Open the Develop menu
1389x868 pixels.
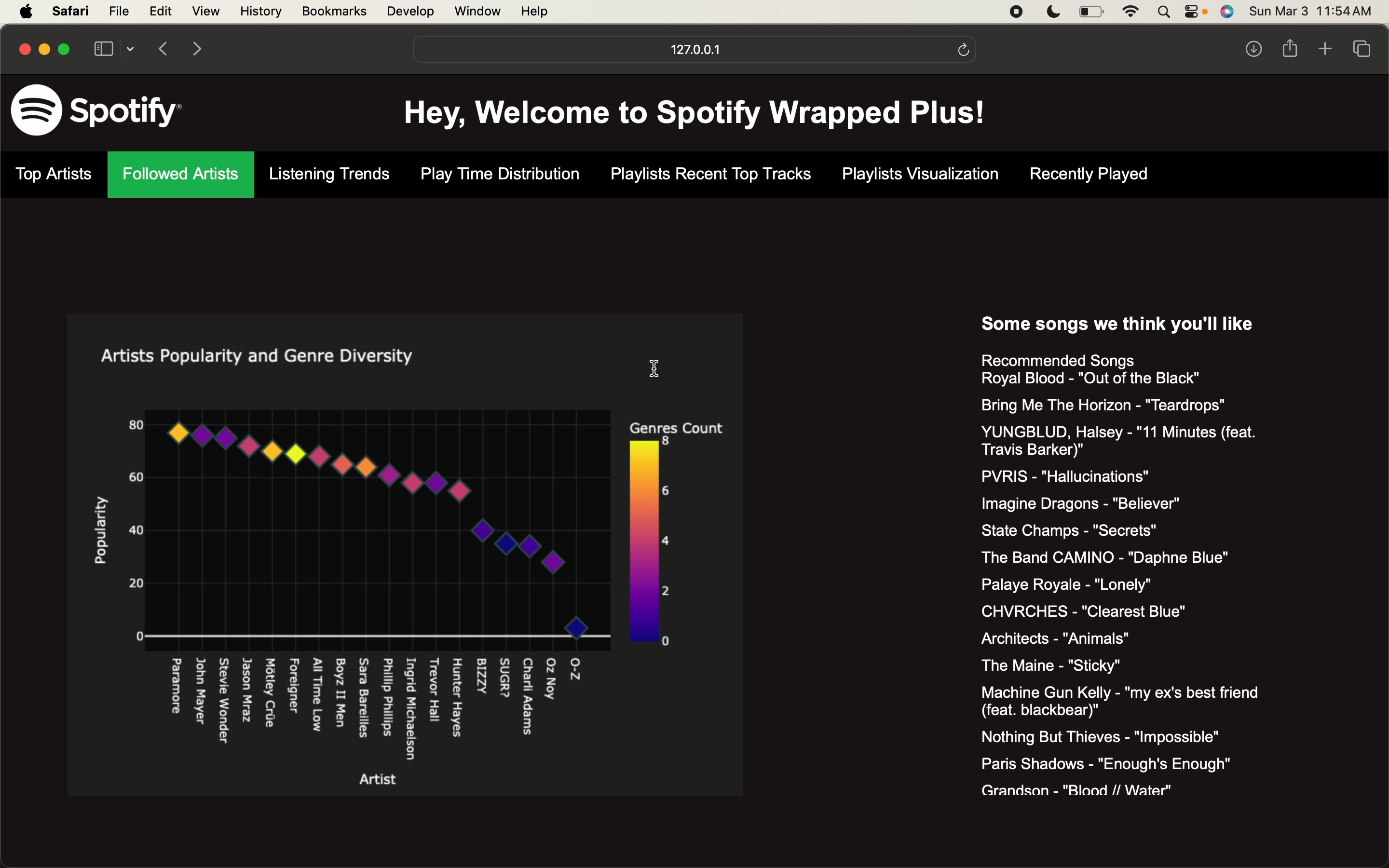click(409, 11)
